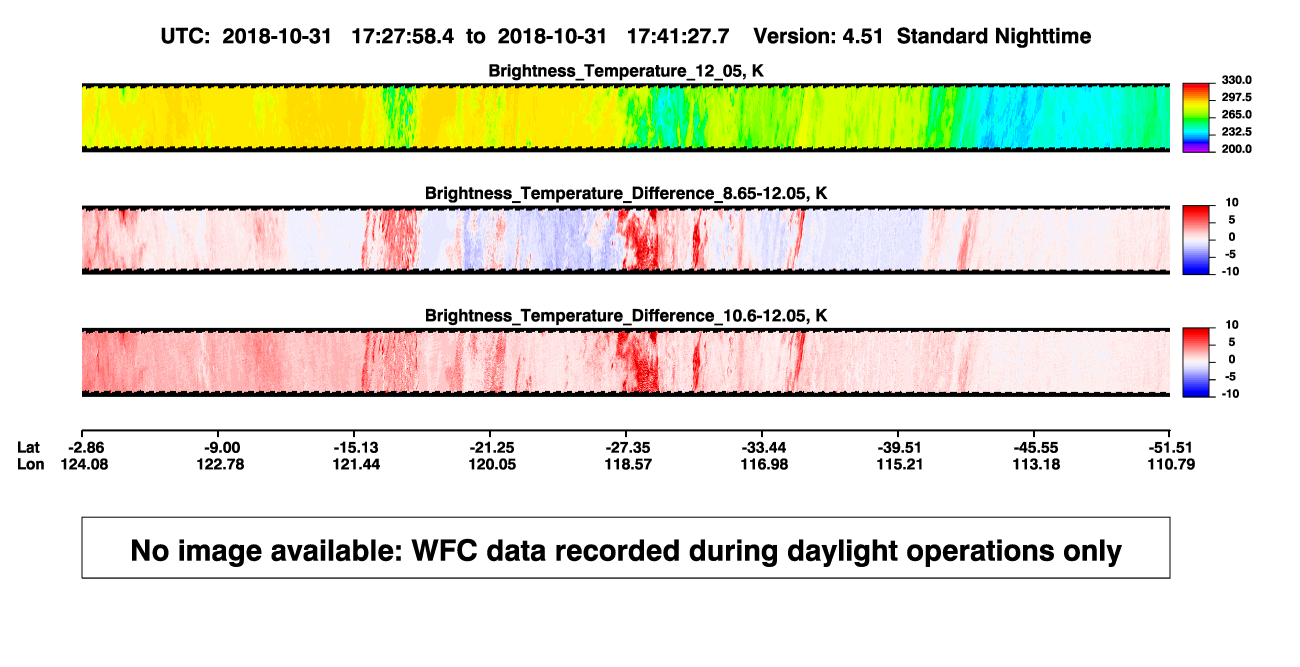Click longitude value 110.79
Viewport: 1300px width, 667px height.
pos(1170,464)
